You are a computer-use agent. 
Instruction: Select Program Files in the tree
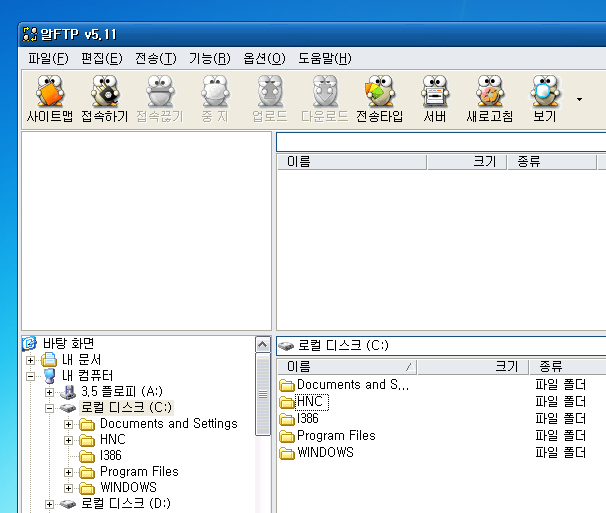pos(139,471)
